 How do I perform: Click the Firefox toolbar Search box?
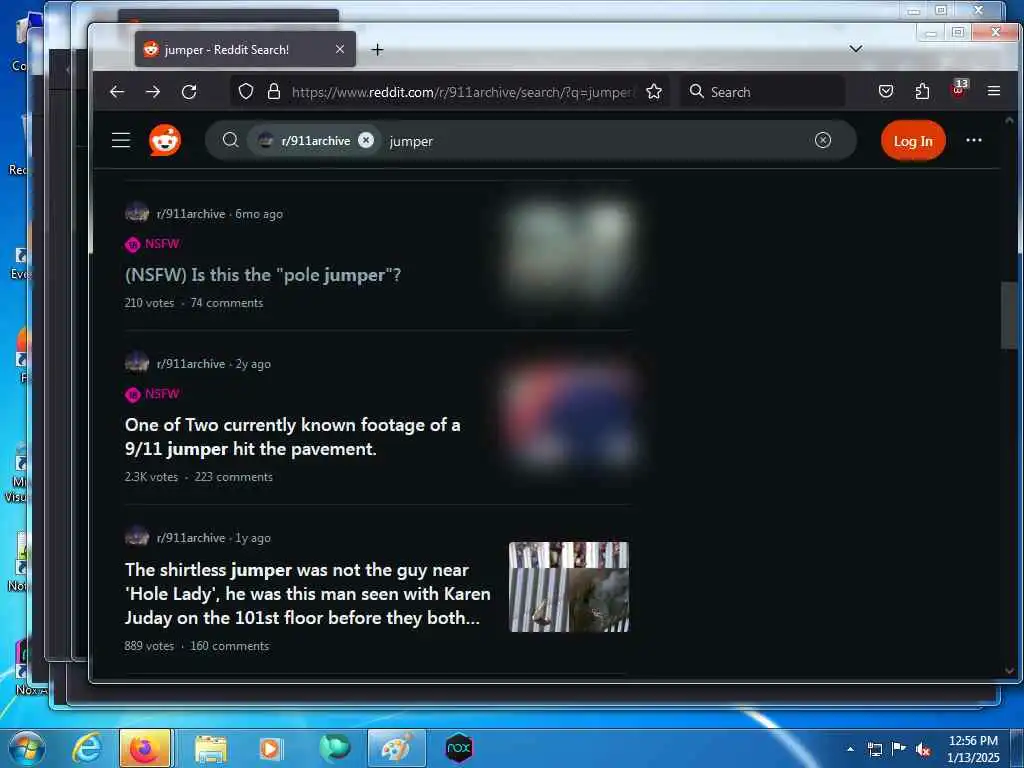(x=763, y=91)
